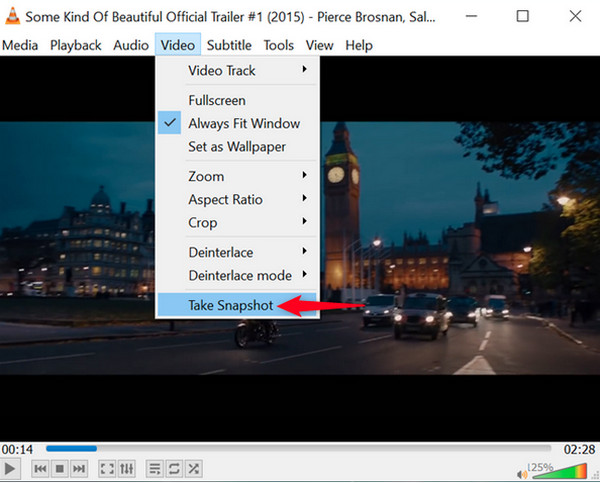Close the open Video menu
Image resolution: width=600 pixels, height=483 pixels.
(x=178, y=45)
